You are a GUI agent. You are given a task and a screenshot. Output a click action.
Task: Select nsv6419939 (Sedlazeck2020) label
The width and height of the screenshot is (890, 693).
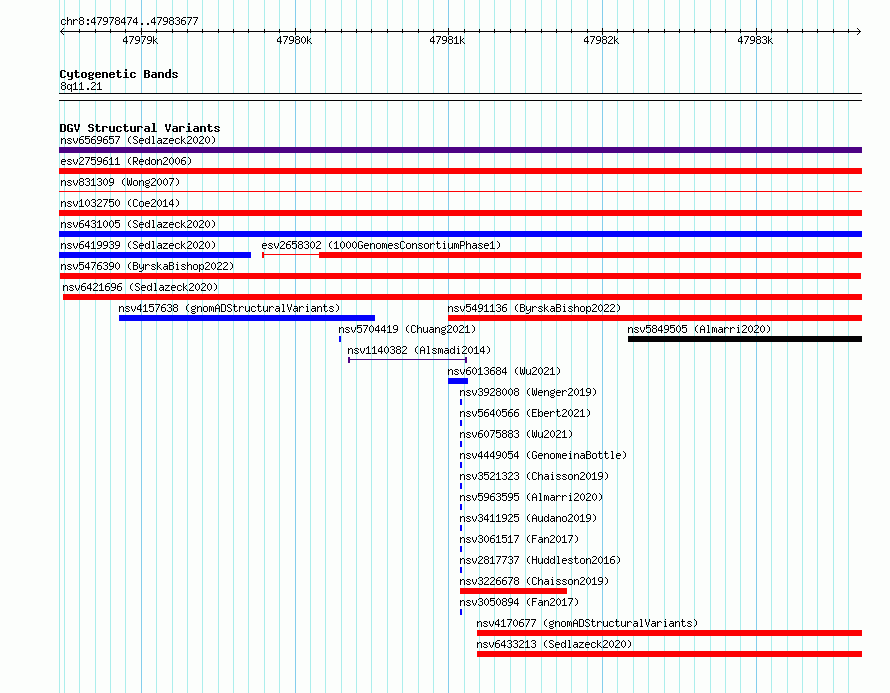click(138, 245)
